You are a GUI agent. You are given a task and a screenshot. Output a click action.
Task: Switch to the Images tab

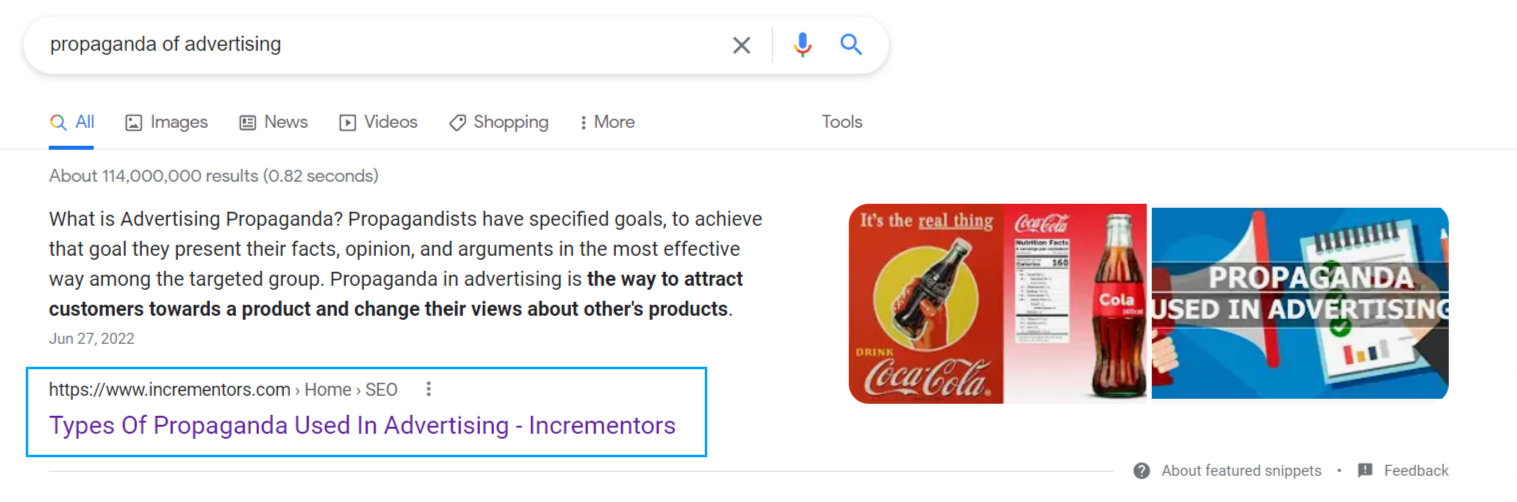[166, 122]
